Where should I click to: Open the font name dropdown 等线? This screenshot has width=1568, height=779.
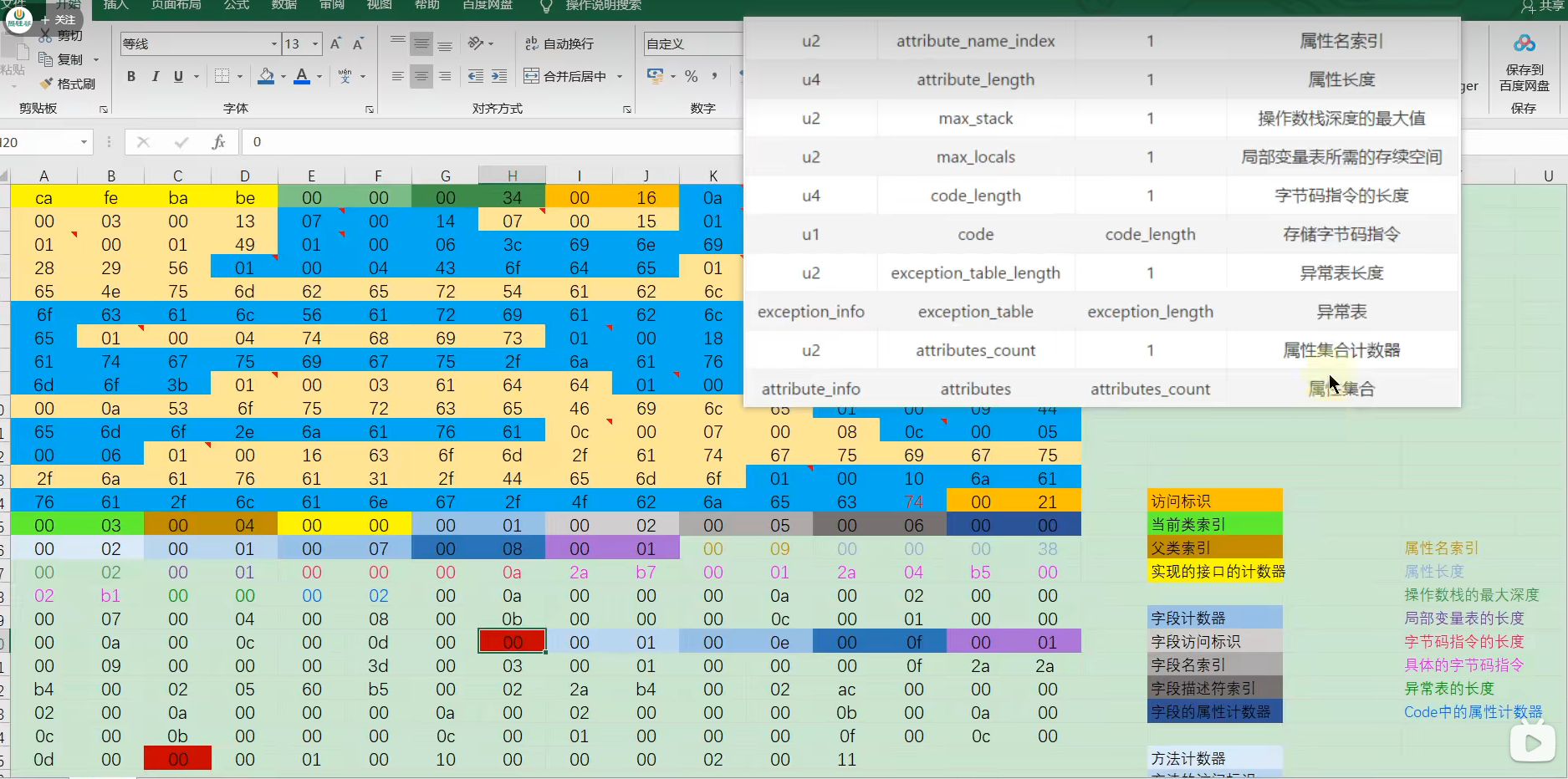coord(273,43)
